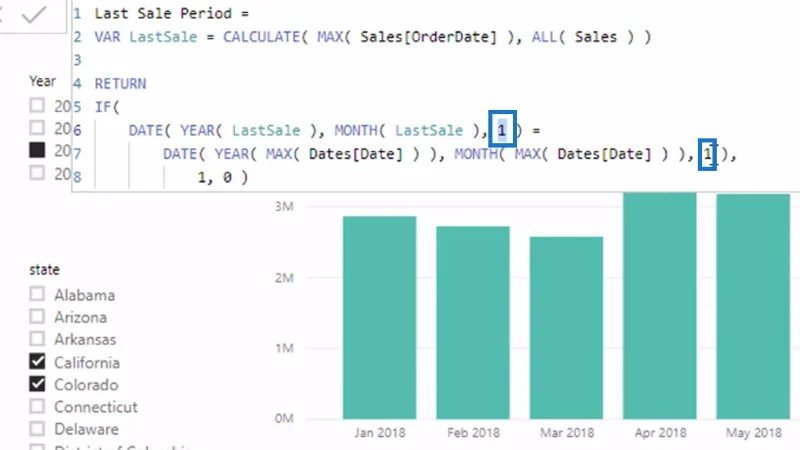Select the May 2018 bar

tap(753, 306)
